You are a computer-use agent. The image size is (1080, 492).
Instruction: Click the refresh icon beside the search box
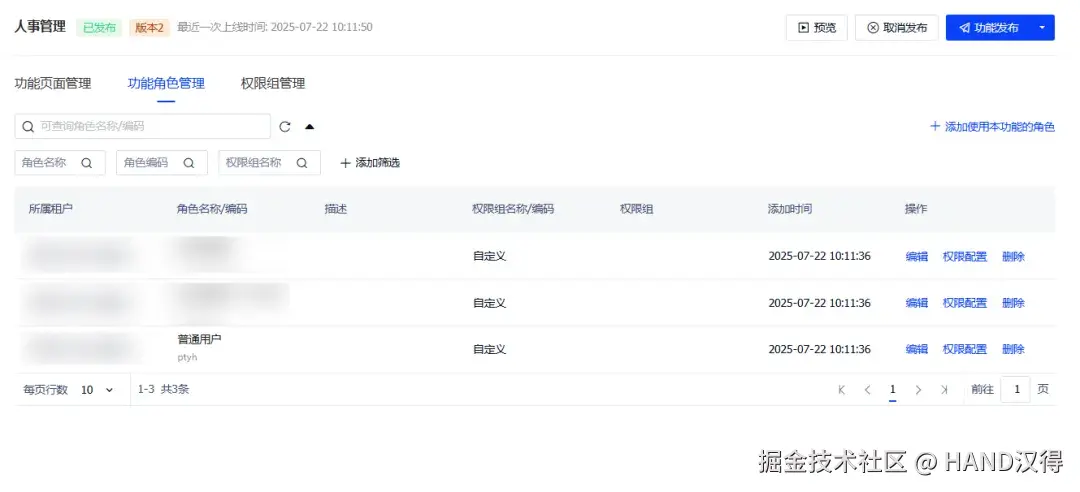[284, 127]
